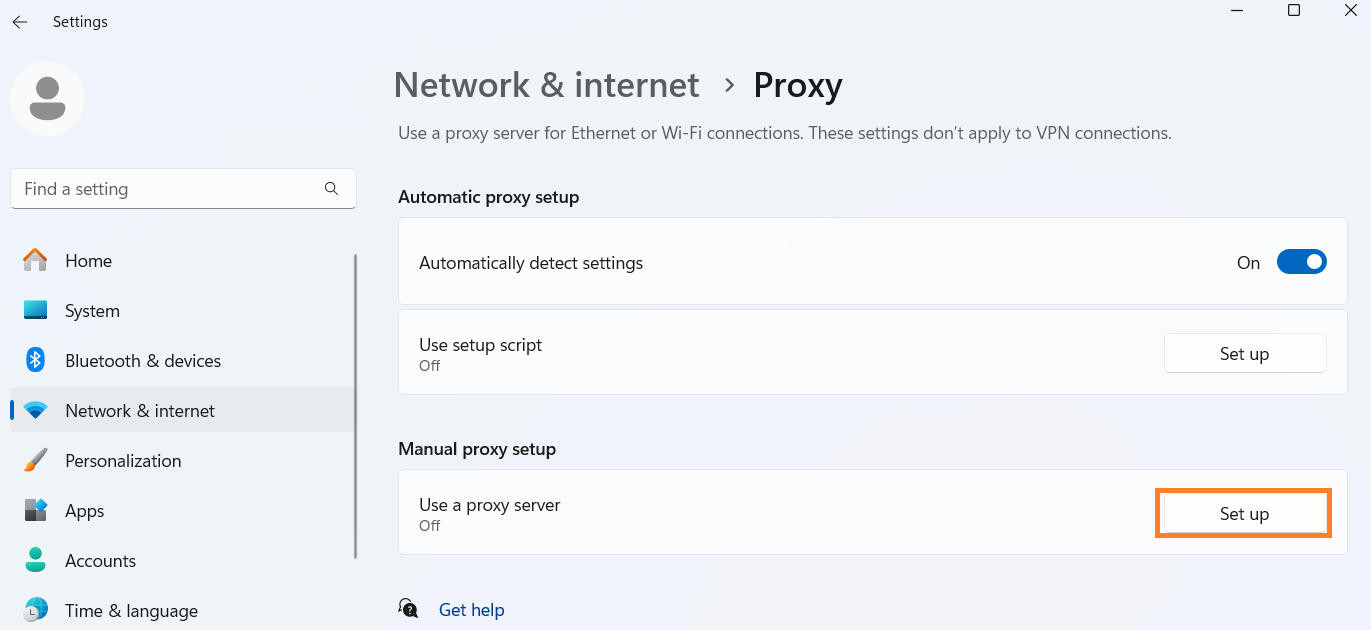
Task: Open Network & internet sidebar item
Action: click(x=140, y=411)
